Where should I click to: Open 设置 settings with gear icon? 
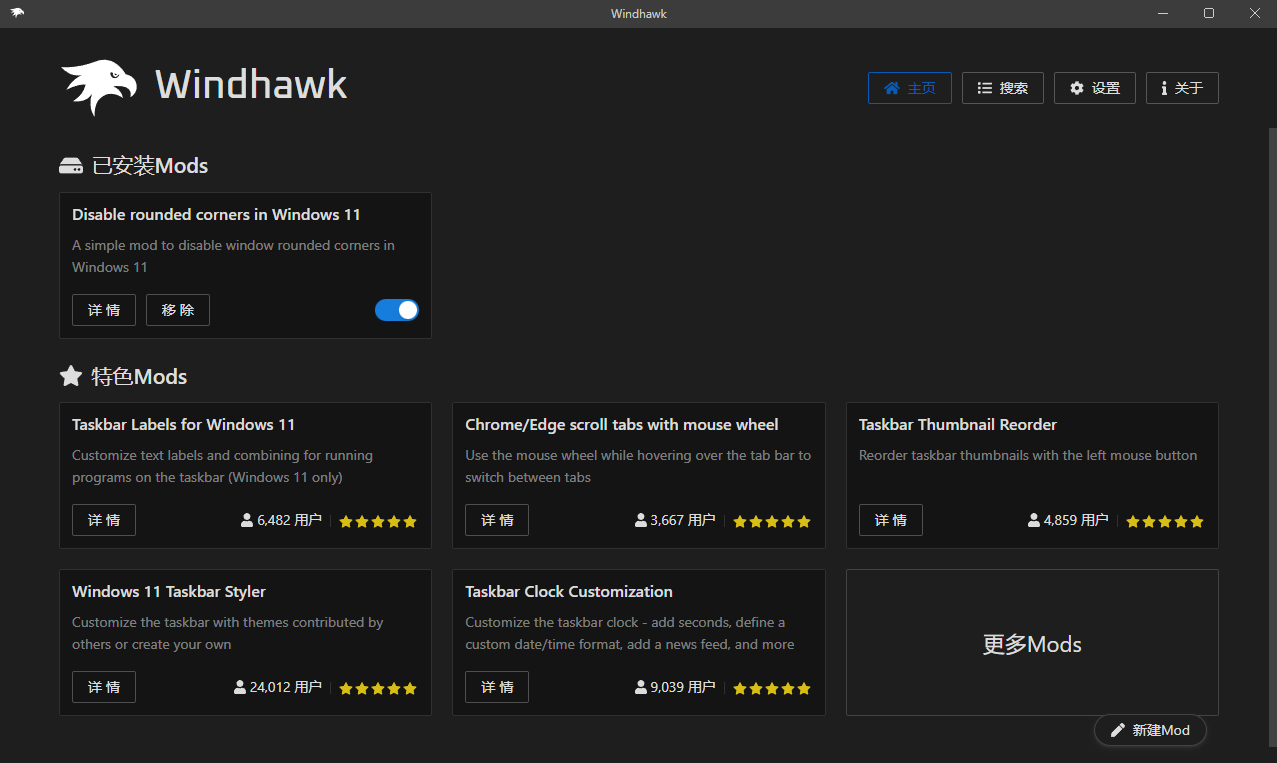pos(1094,88)
